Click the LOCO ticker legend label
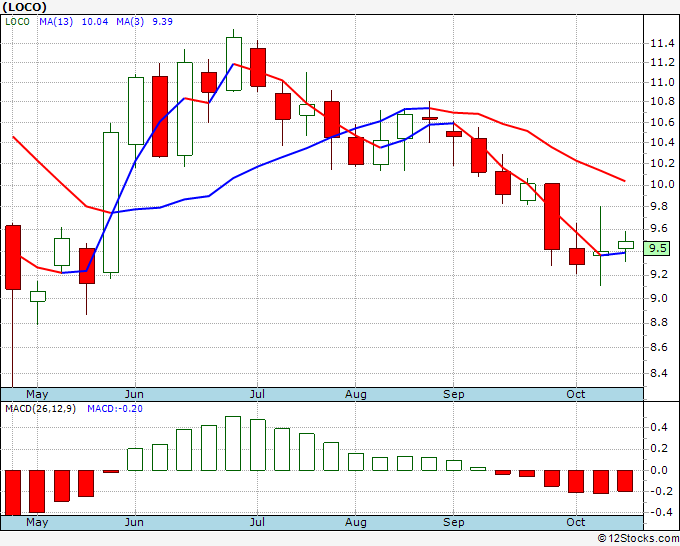The height and width of the screenshot is (546, 680). [x=17, y=22]
